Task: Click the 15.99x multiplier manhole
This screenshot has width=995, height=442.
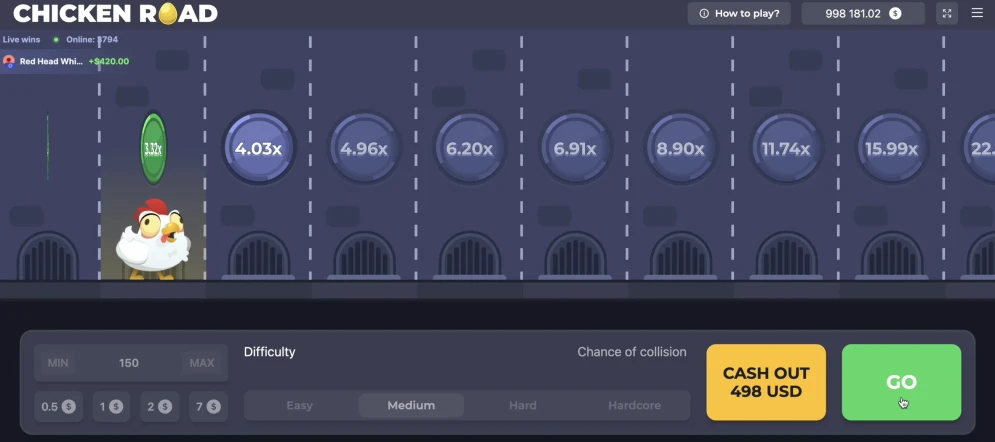Action: coord(892,149)
